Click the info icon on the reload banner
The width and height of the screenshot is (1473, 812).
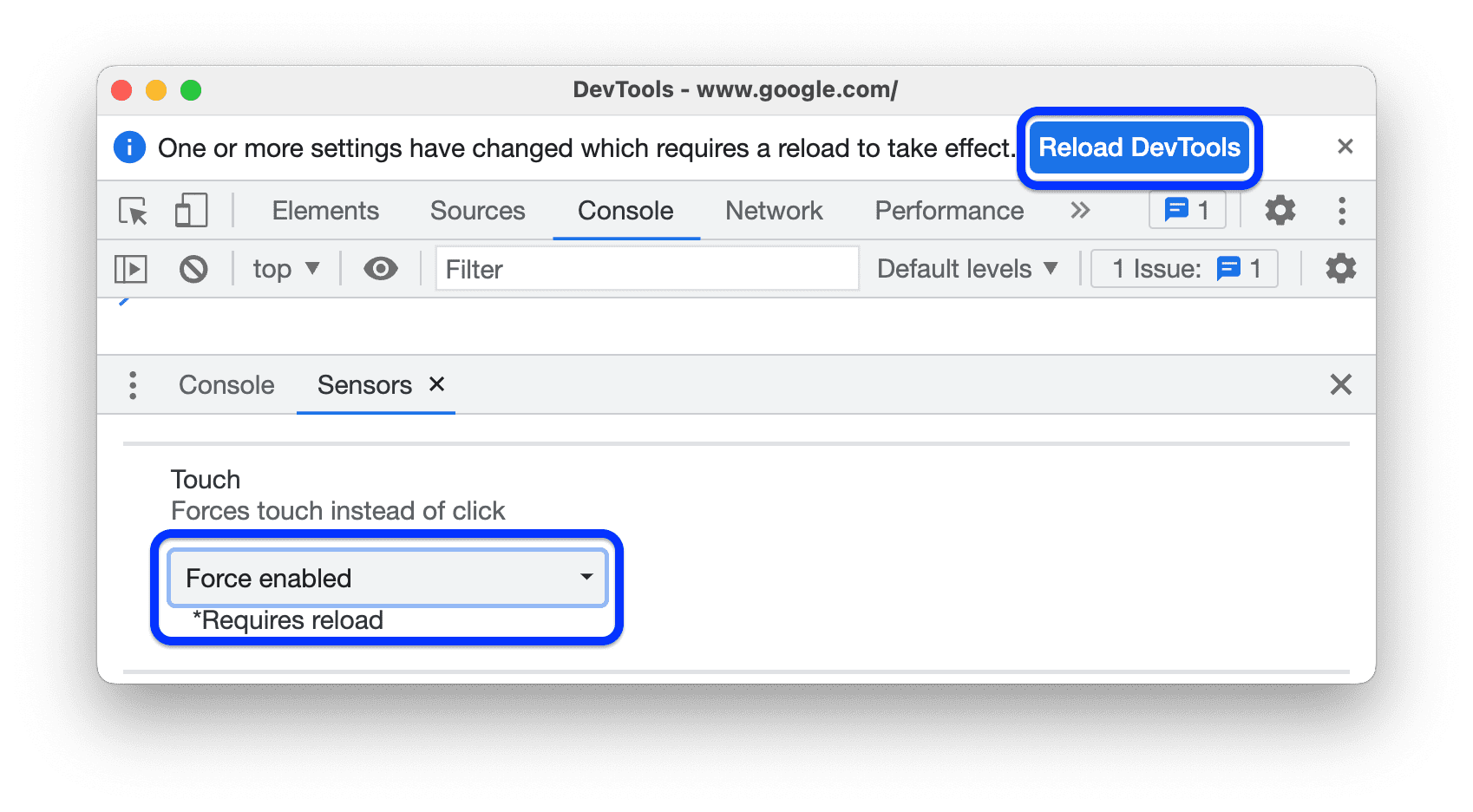click(128, 147)
